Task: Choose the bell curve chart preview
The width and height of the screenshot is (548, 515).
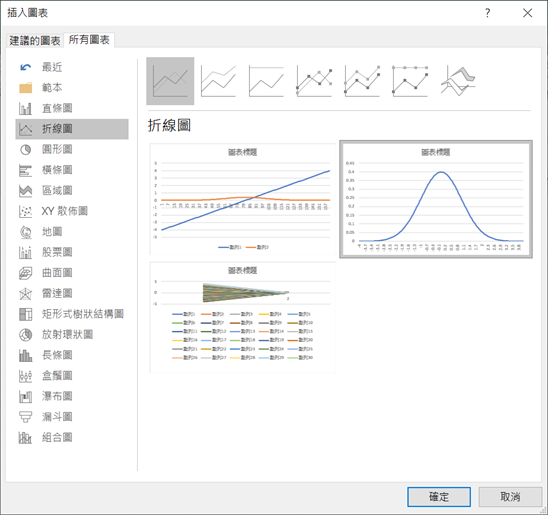Action: [436, 199]
